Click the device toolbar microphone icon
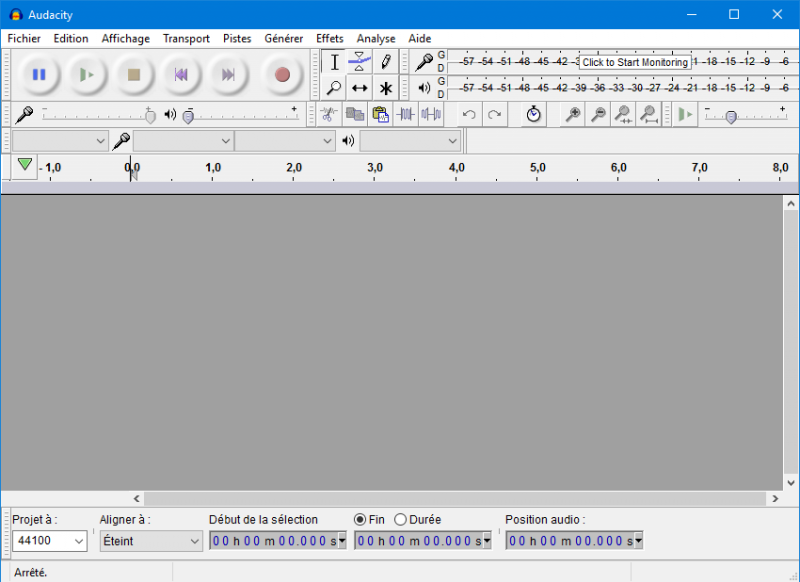Screen dimensions: 800x582 [x=121, y=141]
